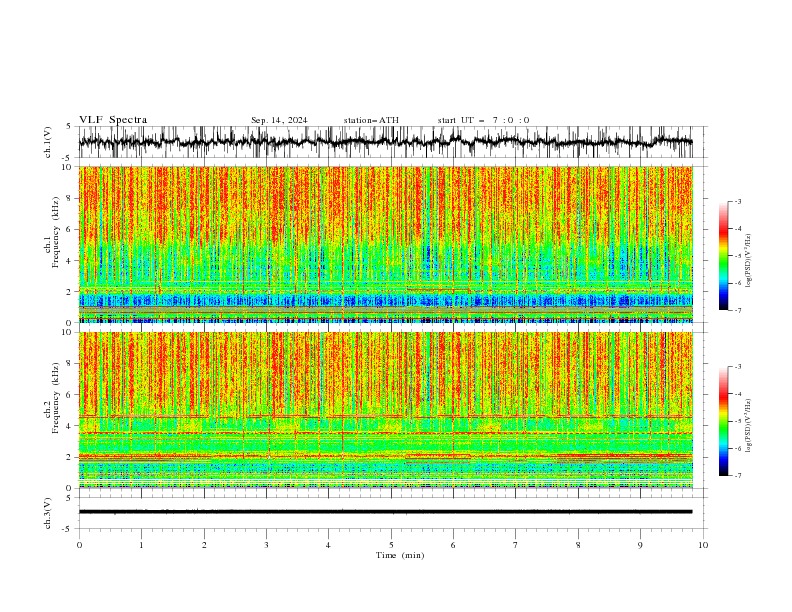792x612 pixels.
Task: Click the 8 kHz tick on ch.2 frequency axis
Action: pos(70,363)
